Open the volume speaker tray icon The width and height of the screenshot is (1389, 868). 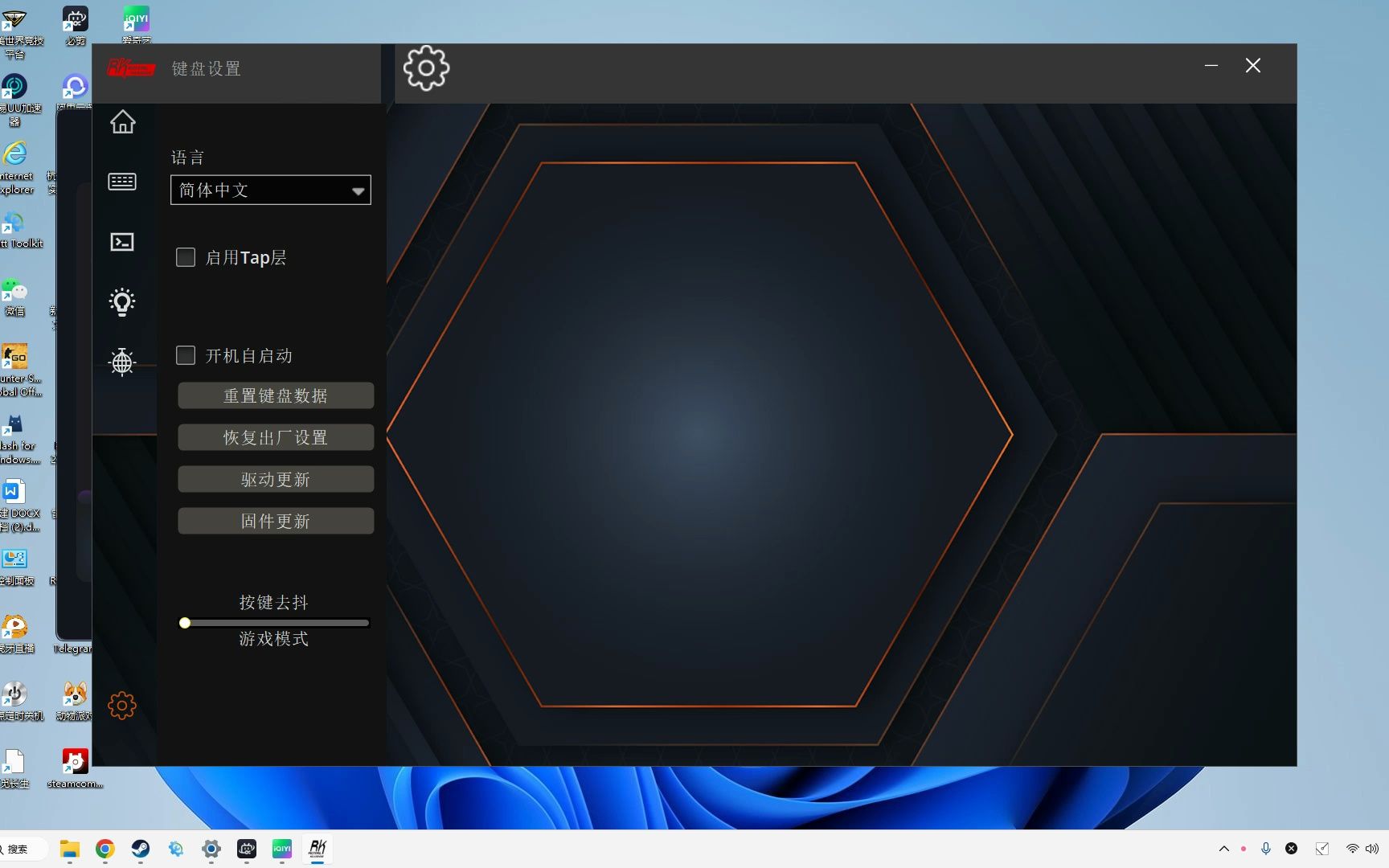pyautogui.click(x=1372, y=849)
